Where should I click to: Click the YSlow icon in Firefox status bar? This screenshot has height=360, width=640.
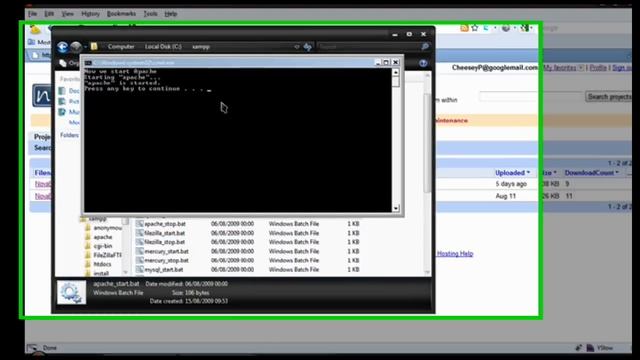tap(590, 348)
